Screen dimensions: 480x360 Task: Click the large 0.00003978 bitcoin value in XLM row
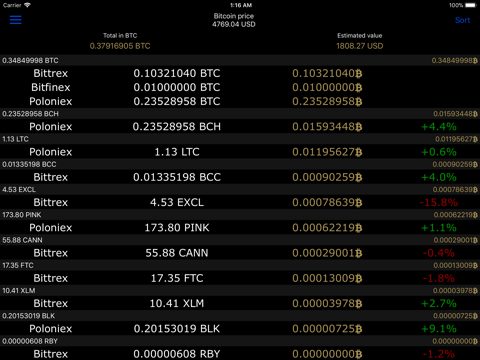(x=327, y=304)
